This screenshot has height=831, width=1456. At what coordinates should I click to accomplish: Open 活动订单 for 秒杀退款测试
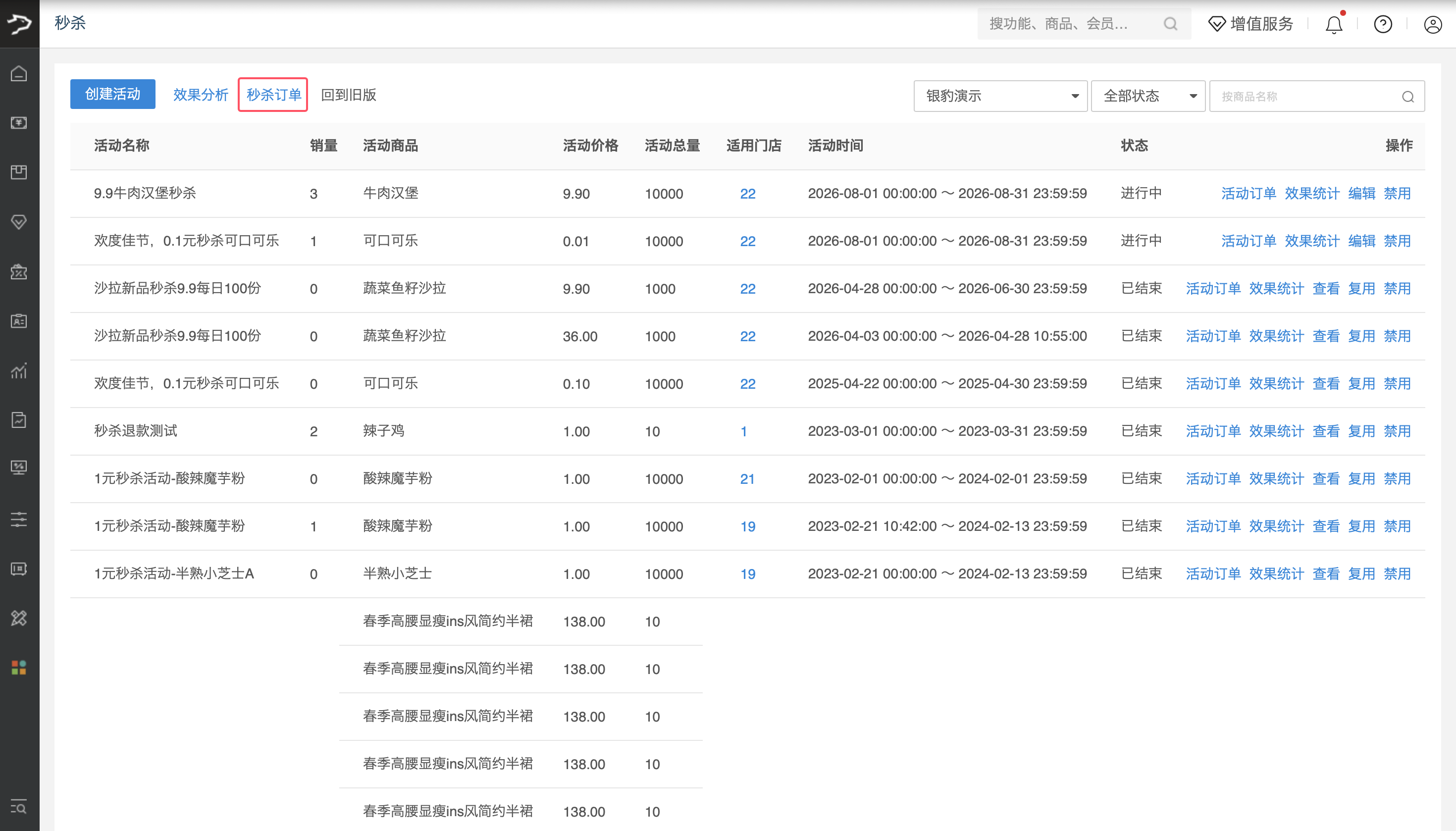point(1213,431)
